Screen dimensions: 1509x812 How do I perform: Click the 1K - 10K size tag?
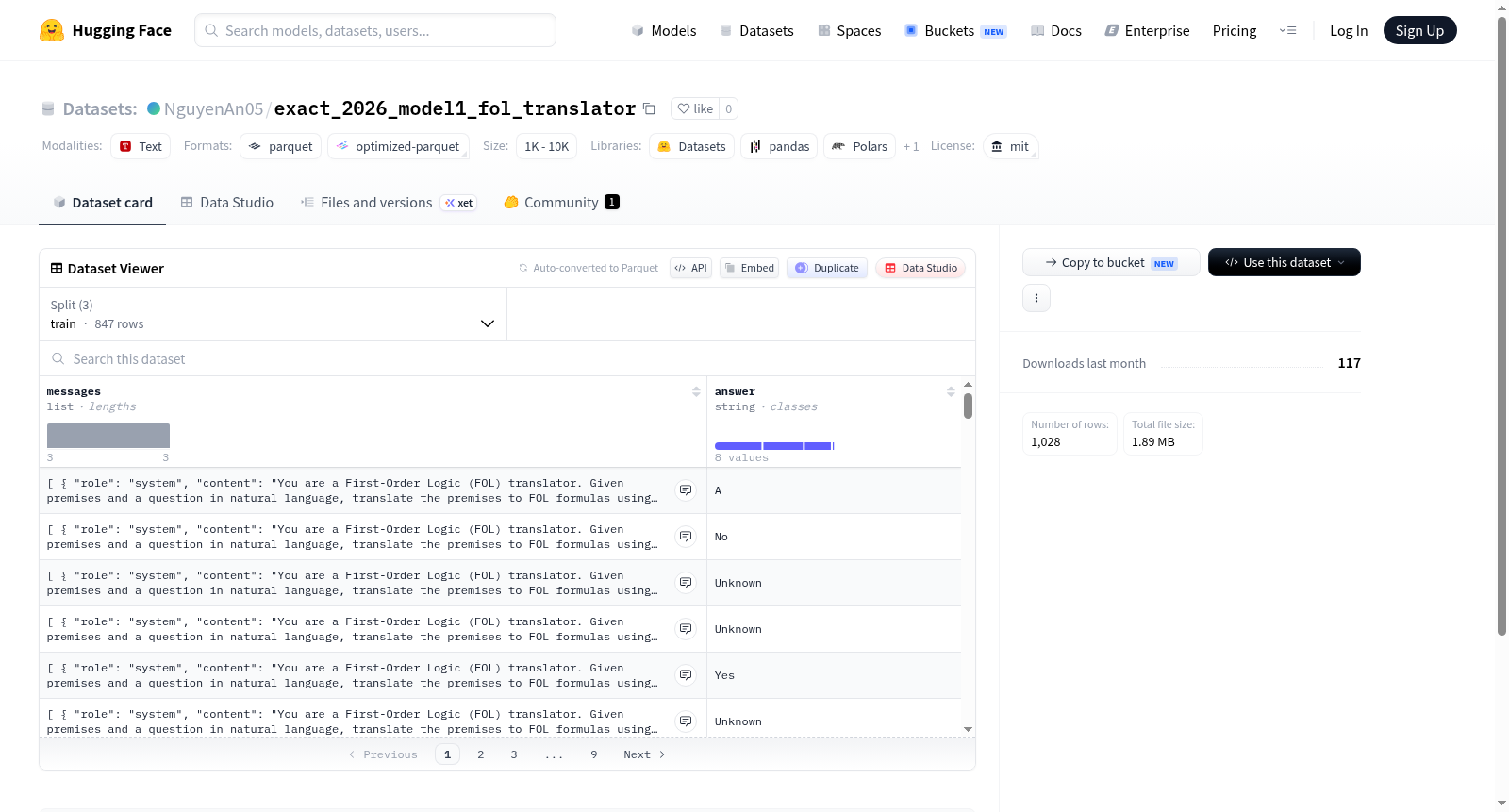click(547, 146)
